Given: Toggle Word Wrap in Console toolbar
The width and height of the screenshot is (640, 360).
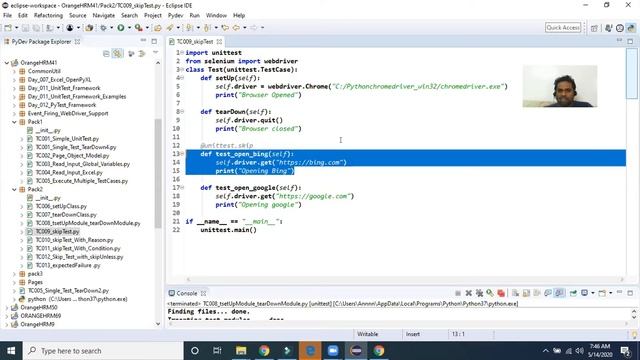Looking at the screenshot, I should pos(537,293).
